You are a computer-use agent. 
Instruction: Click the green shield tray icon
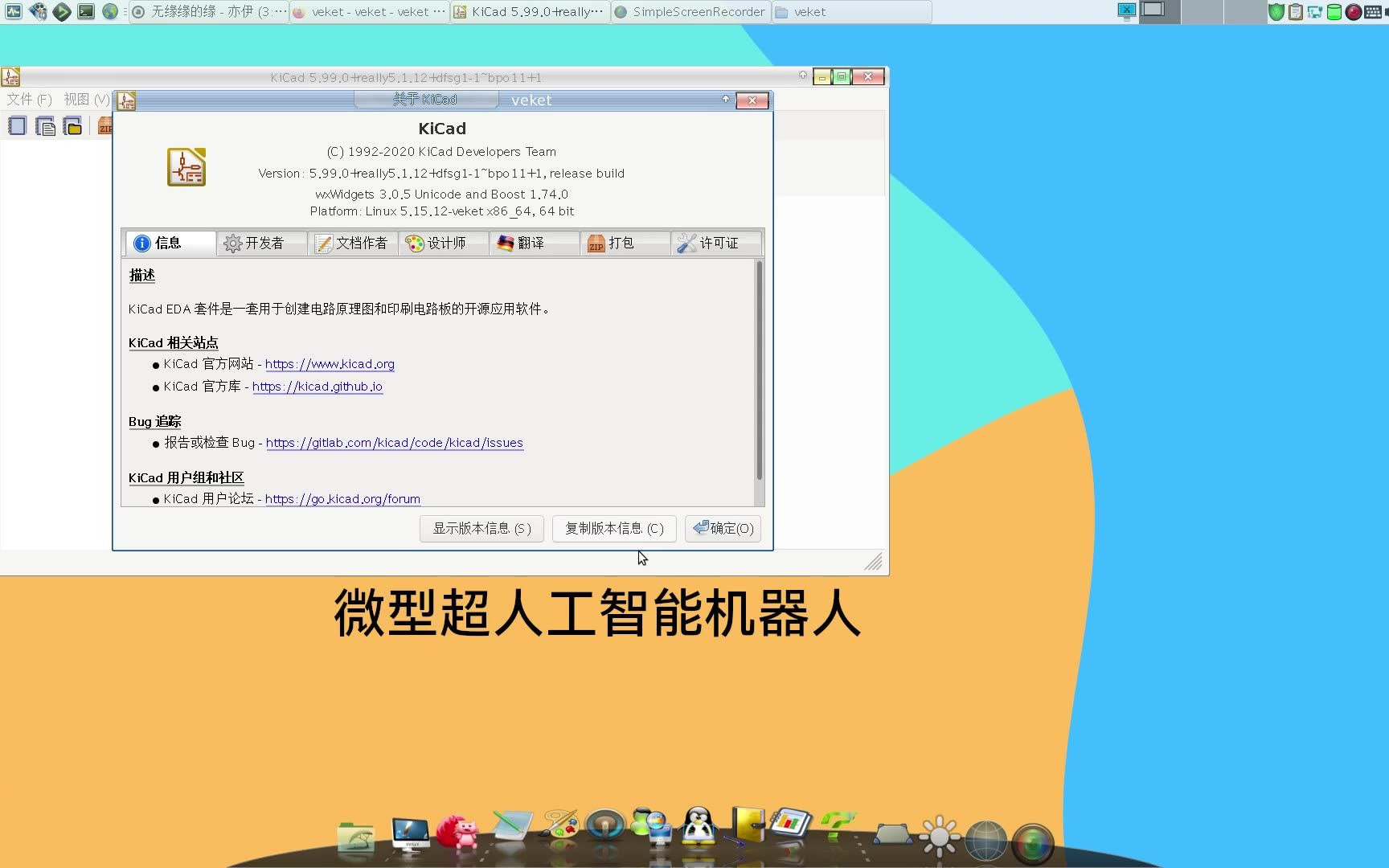coord(1276,12)
